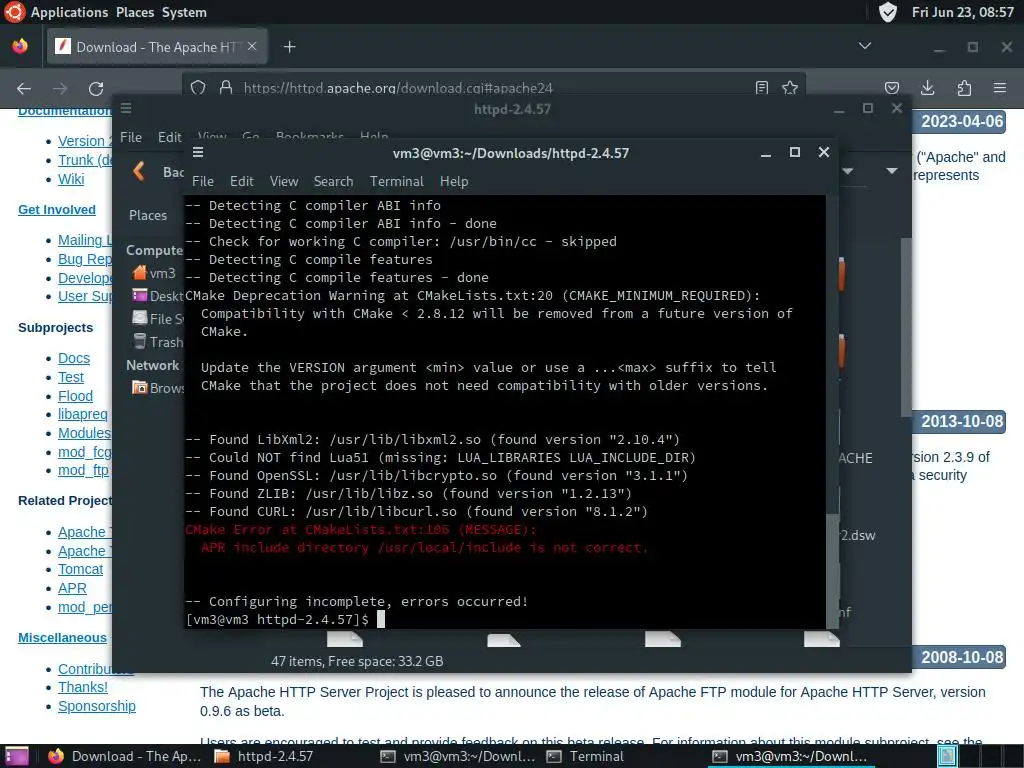Open a new Firefox tab
The height and width of the screenshot is (768, 1024).
(289, 46)
